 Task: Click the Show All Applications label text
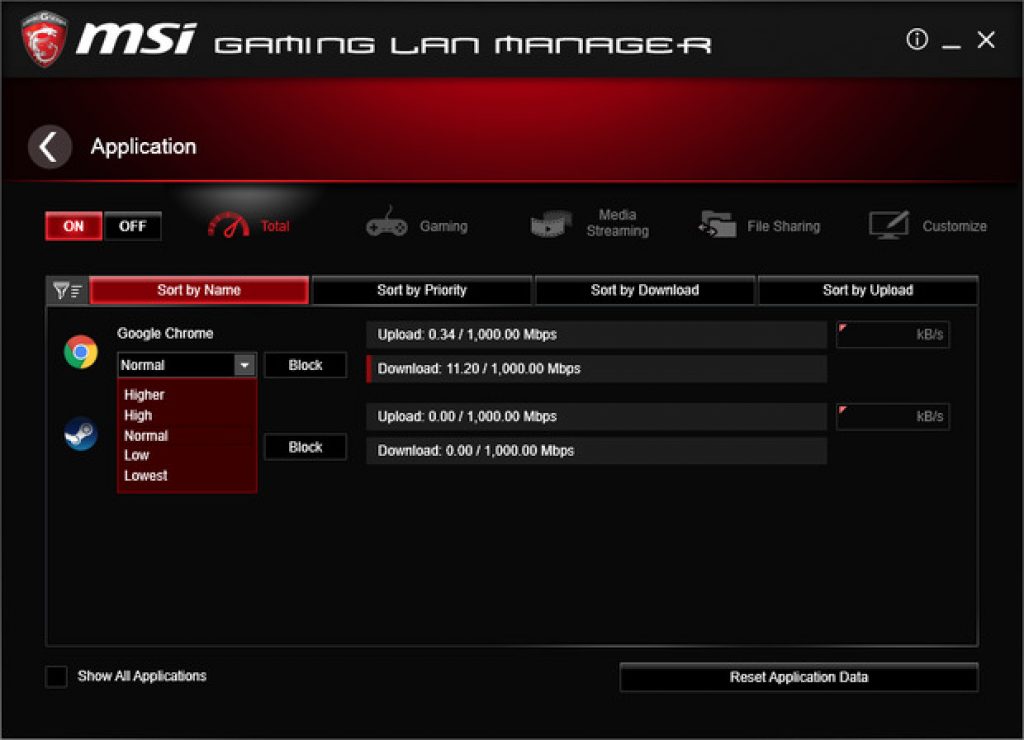point(142,676)
